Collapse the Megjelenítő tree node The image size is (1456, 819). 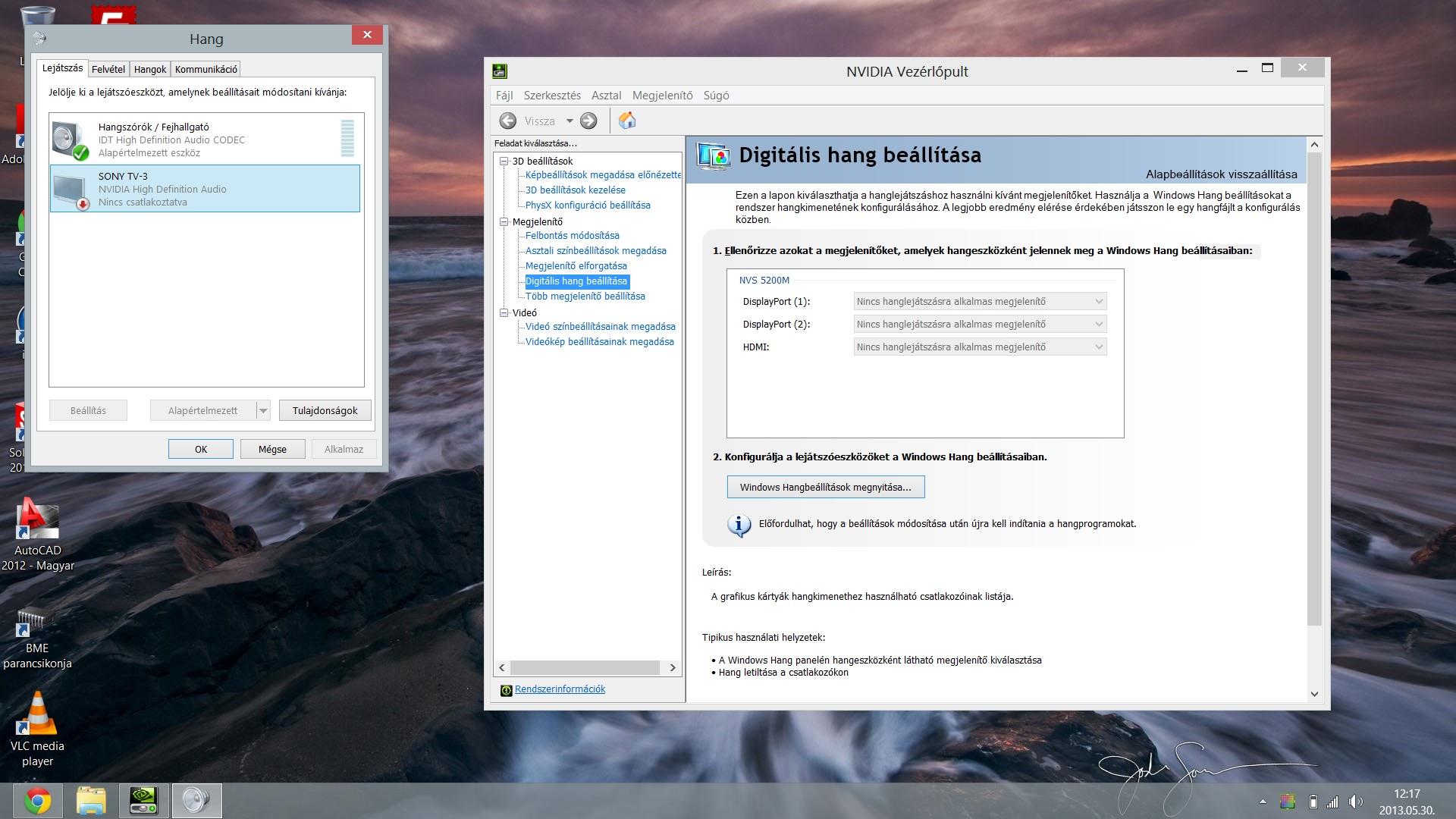[504, 221]
